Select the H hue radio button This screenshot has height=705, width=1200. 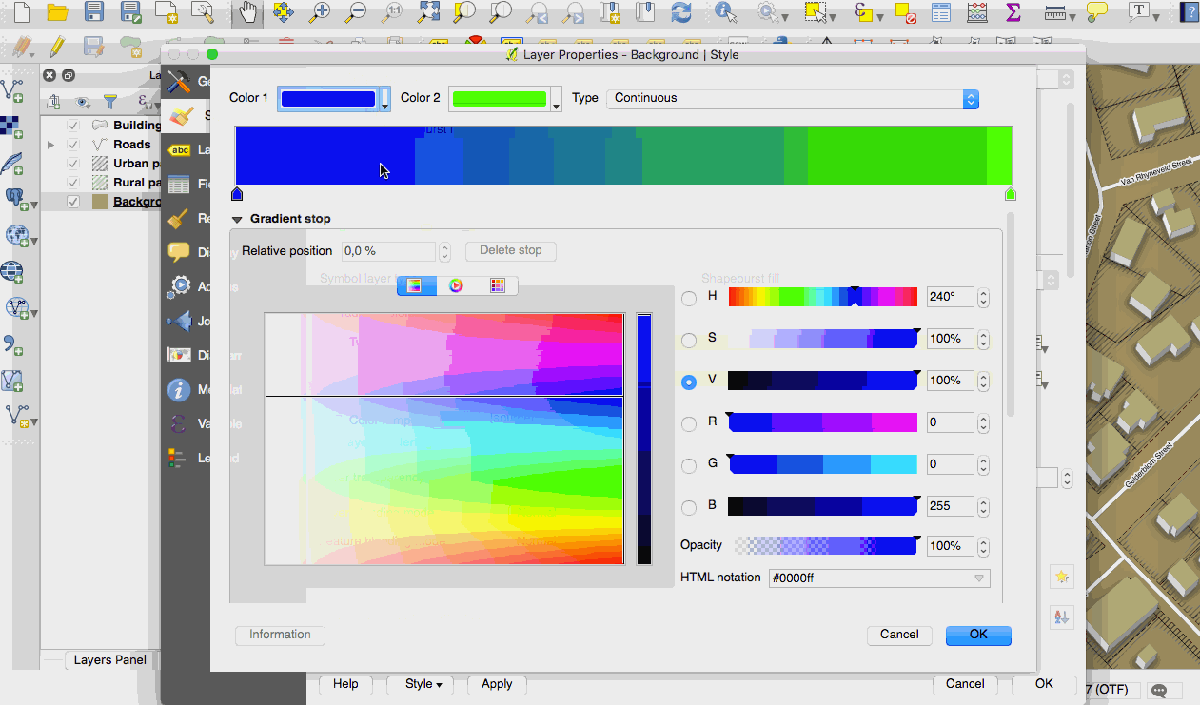point(689,297)
